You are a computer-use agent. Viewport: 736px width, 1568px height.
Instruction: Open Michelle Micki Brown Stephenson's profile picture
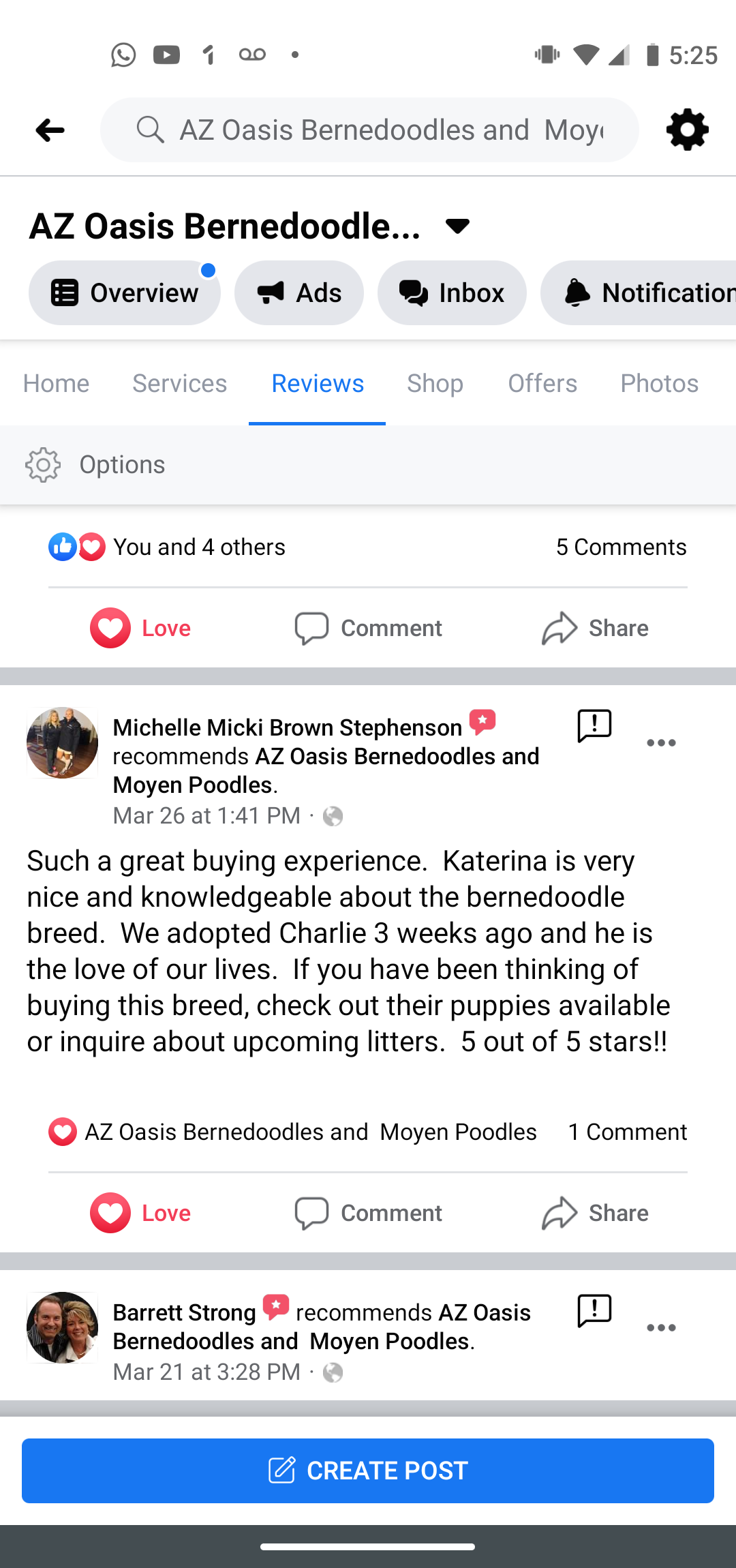62,742
